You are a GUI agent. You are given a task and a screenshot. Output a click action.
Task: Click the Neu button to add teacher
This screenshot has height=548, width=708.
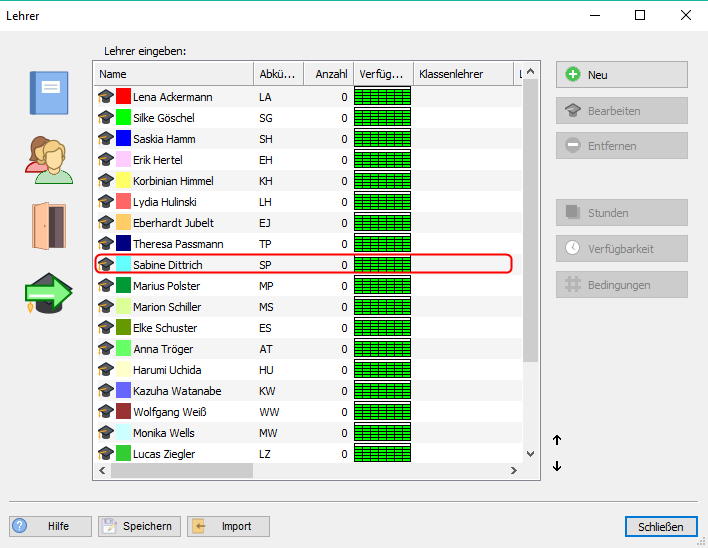coord(622,74)
